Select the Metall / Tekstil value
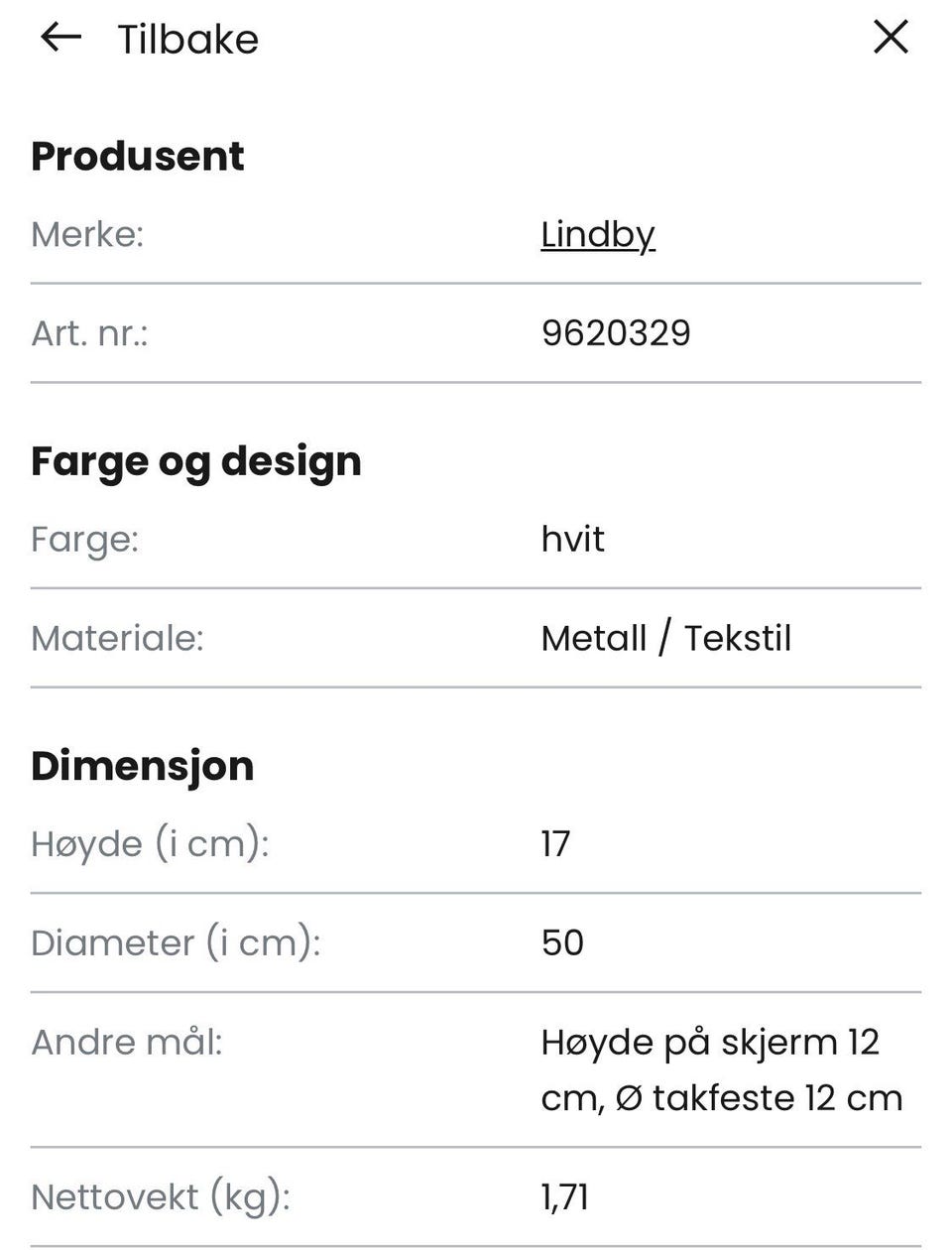The height and width of the screenshot is (1250, 952). 665,638
